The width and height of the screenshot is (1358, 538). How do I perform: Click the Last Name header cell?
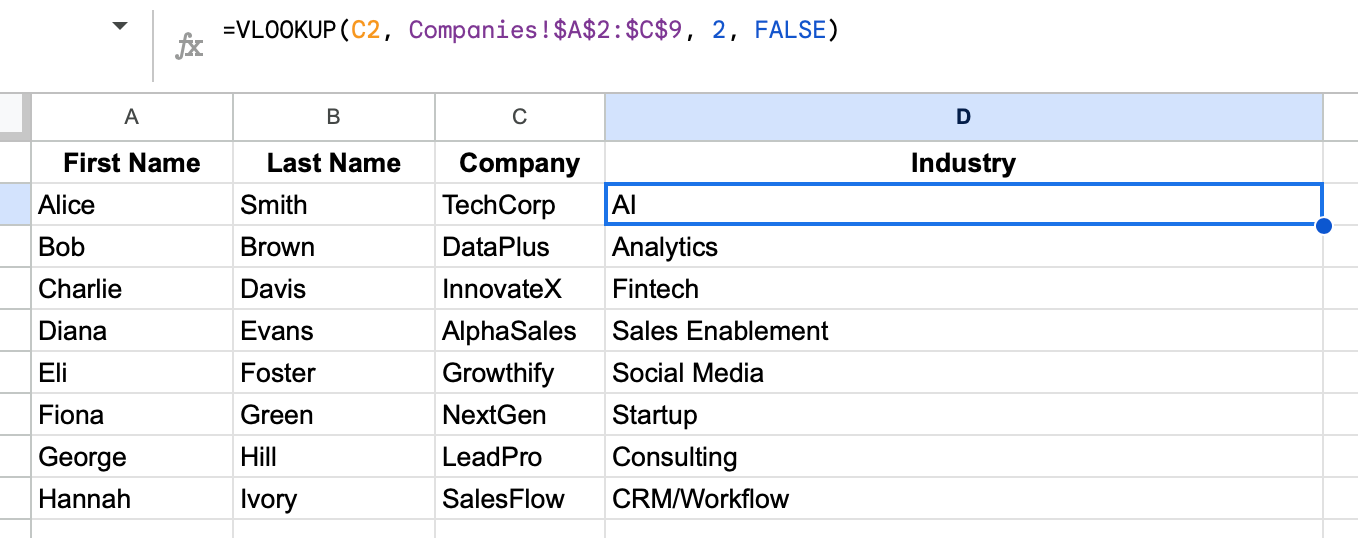click(333, 163)
